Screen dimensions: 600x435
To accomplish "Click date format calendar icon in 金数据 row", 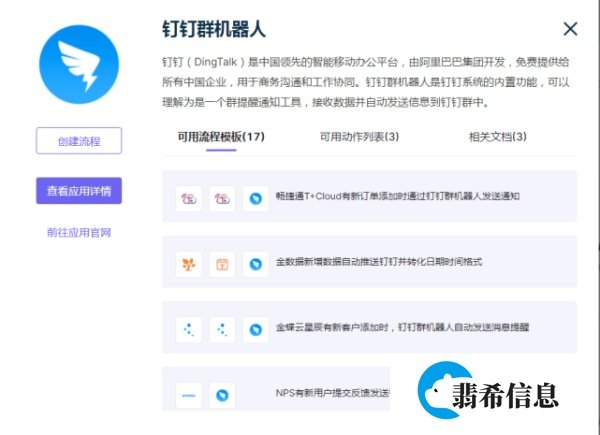I will tap(222, 264).
